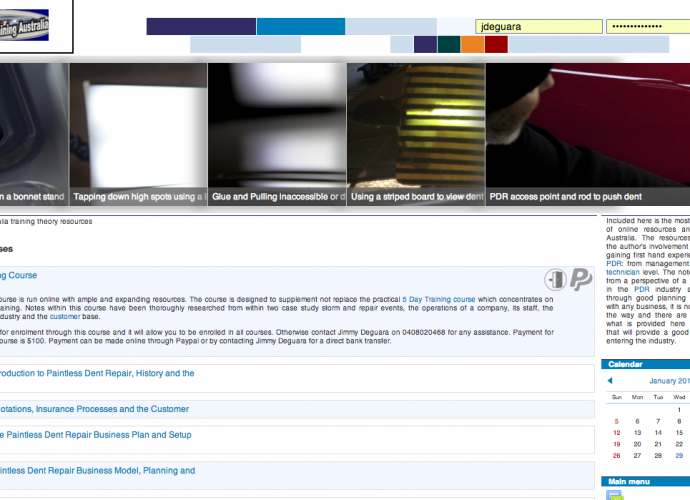Click the username field containing jdeguara

(539, 26)
